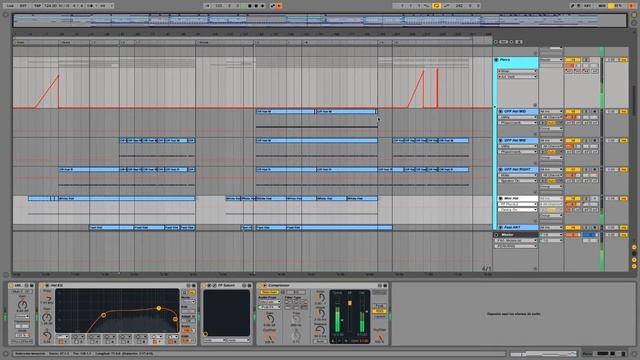The image size is (640, 360).
Task: Enable the Compressor Sidechain button
Action: pyautogui.click(x=269, y=292)
